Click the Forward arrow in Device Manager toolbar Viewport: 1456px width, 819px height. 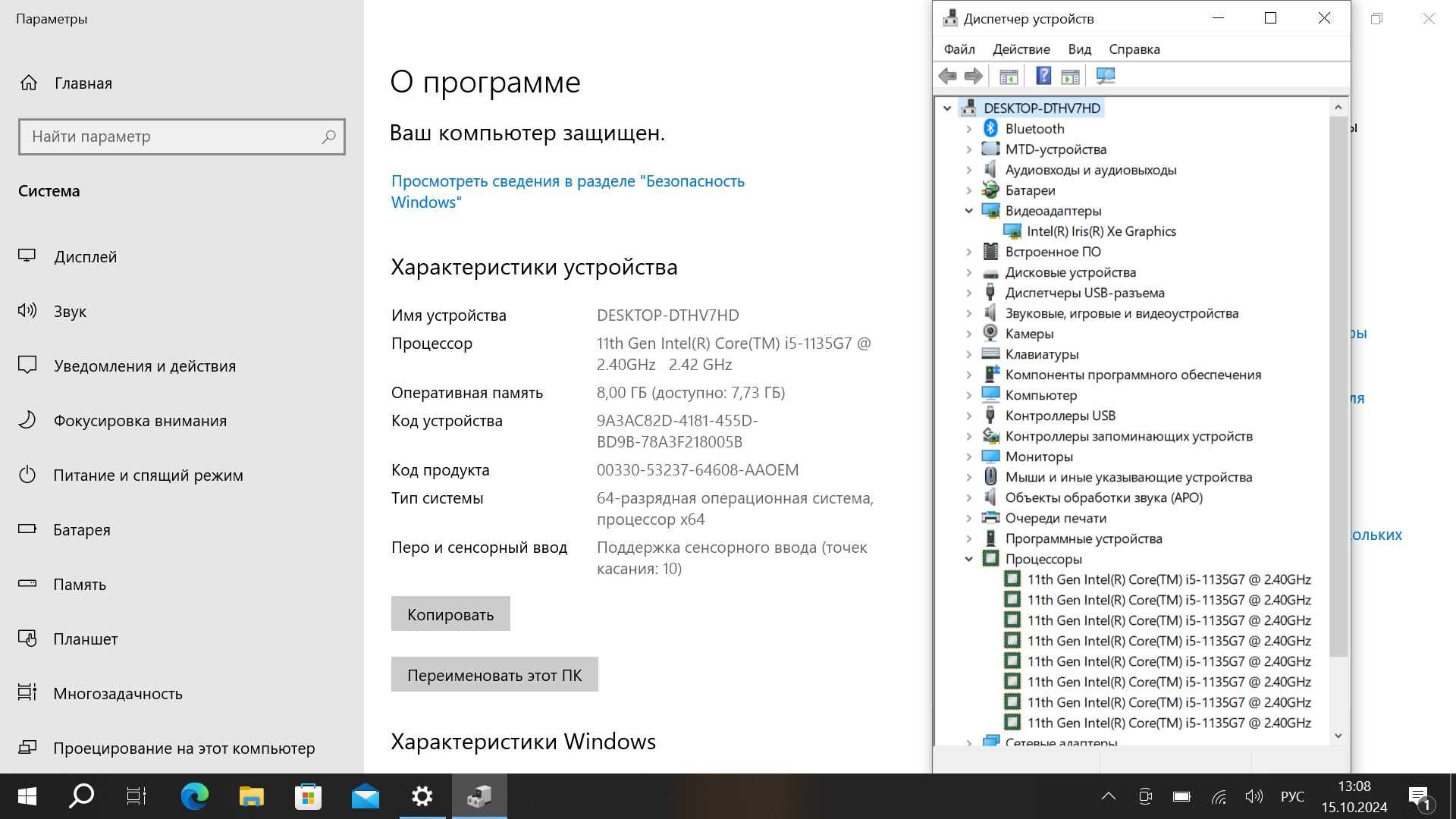point(974,76)
